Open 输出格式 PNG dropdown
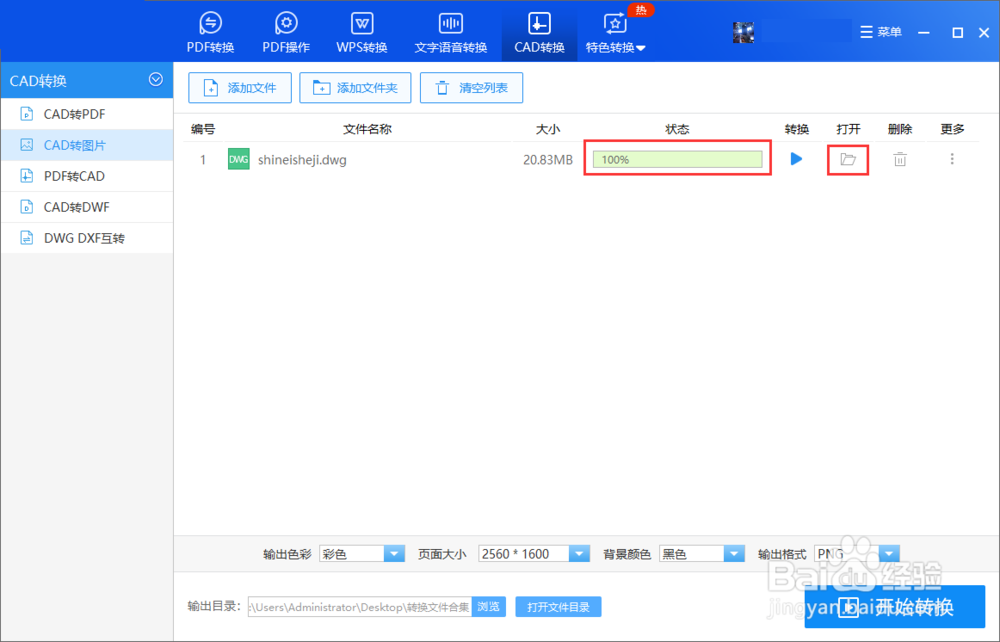Screen dimensions: 1000x642 point(857,553)
